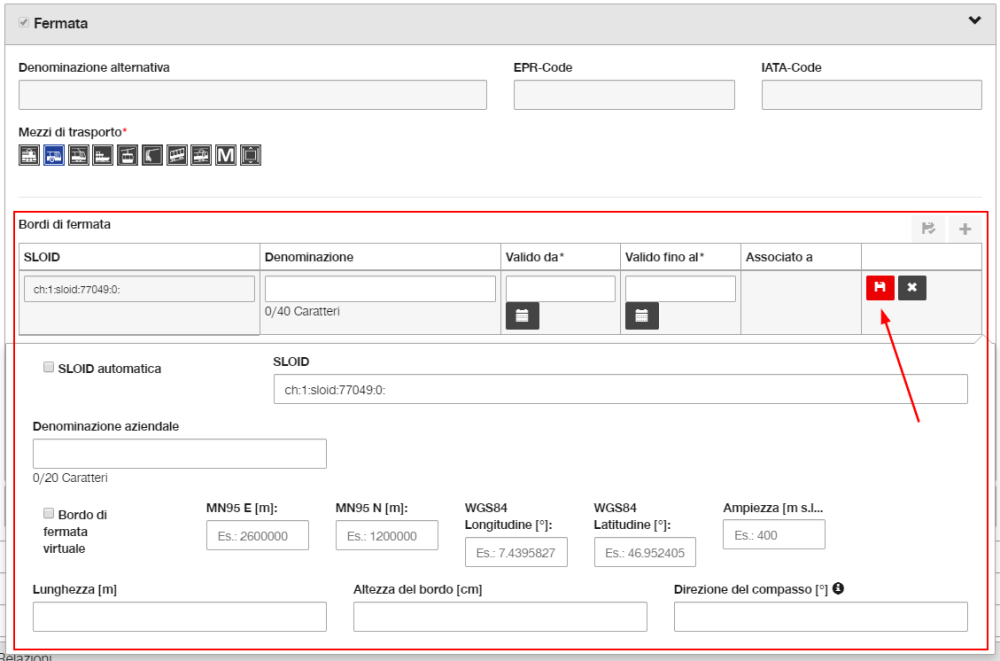Click the SLOID column header
This screenshot has width=1000, height=661.
point(139,256)
